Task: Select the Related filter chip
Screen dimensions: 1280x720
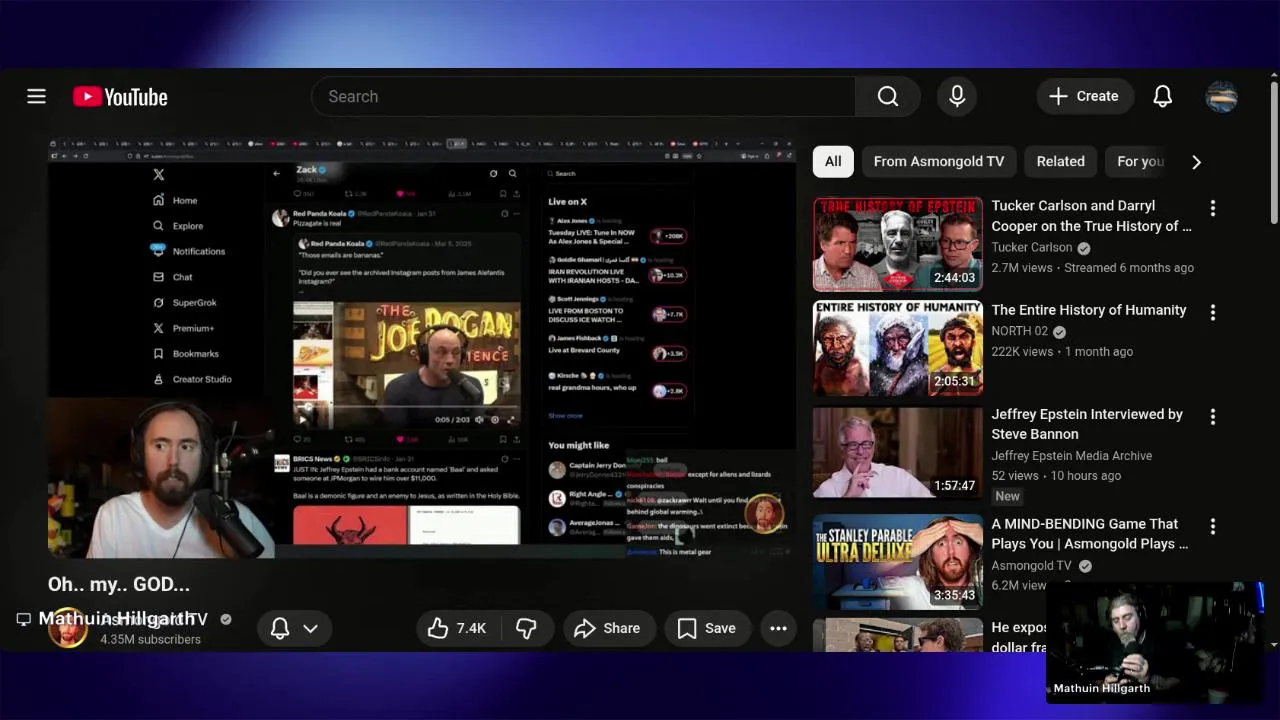Action: point(1060,161)
